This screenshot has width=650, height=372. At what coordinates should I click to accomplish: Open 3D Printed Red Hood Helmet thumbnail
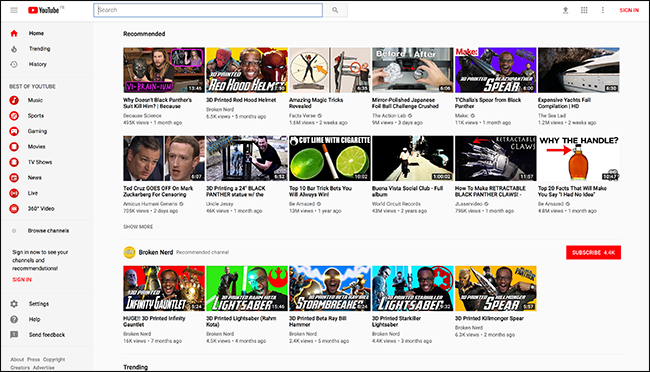247,70
